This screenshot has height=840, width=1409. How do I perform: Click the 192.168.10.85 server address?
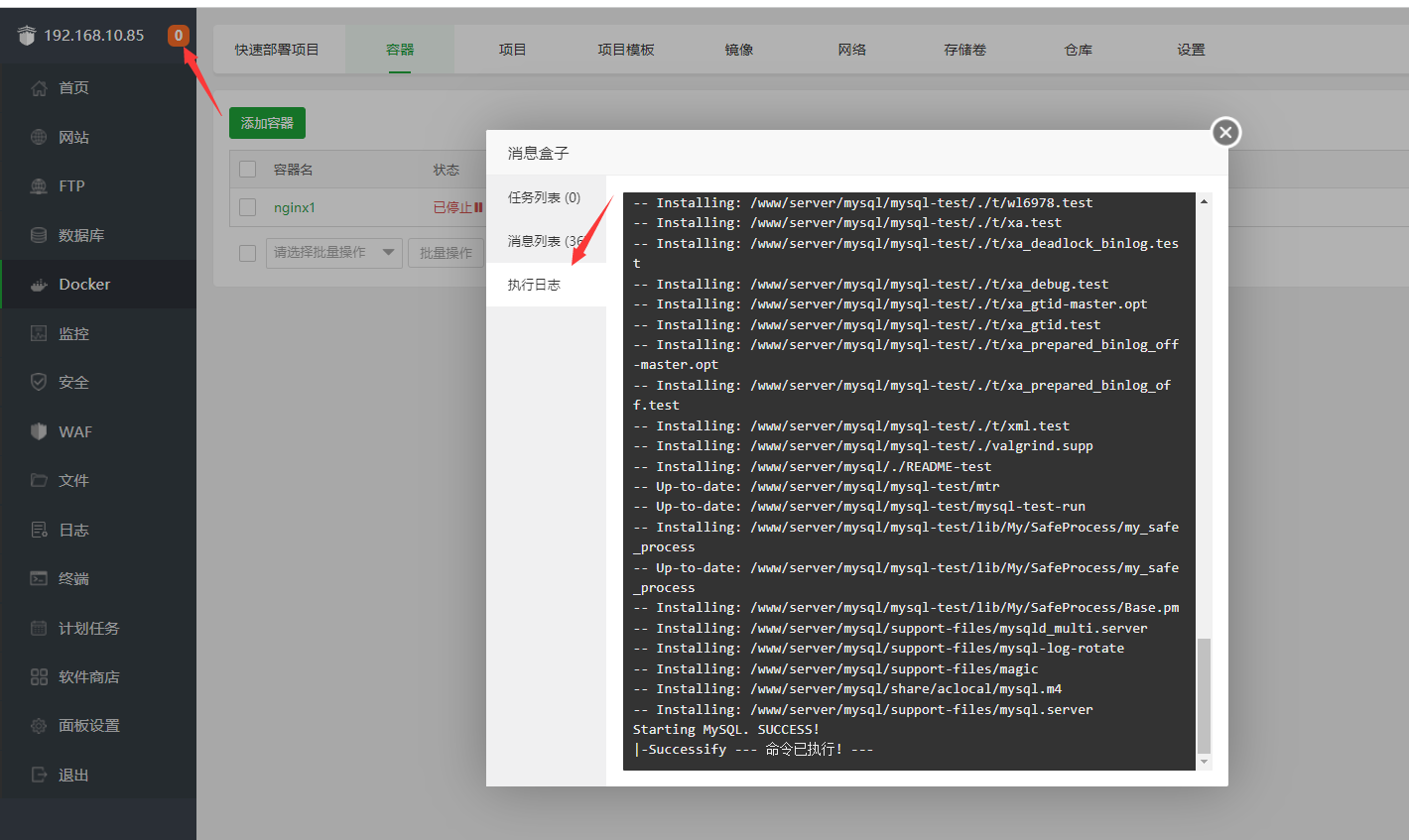tap(94, 36)
